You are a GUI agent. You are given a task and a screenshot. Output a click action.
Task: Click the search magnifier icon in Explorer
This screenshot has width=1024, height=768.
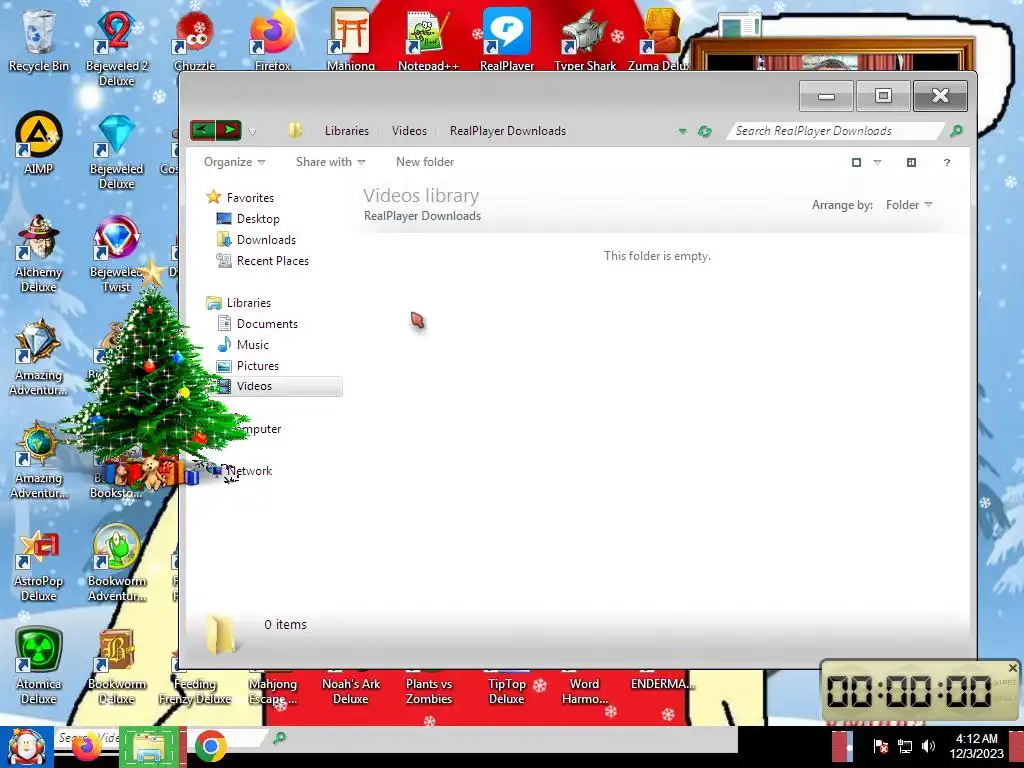coord(956,131)
